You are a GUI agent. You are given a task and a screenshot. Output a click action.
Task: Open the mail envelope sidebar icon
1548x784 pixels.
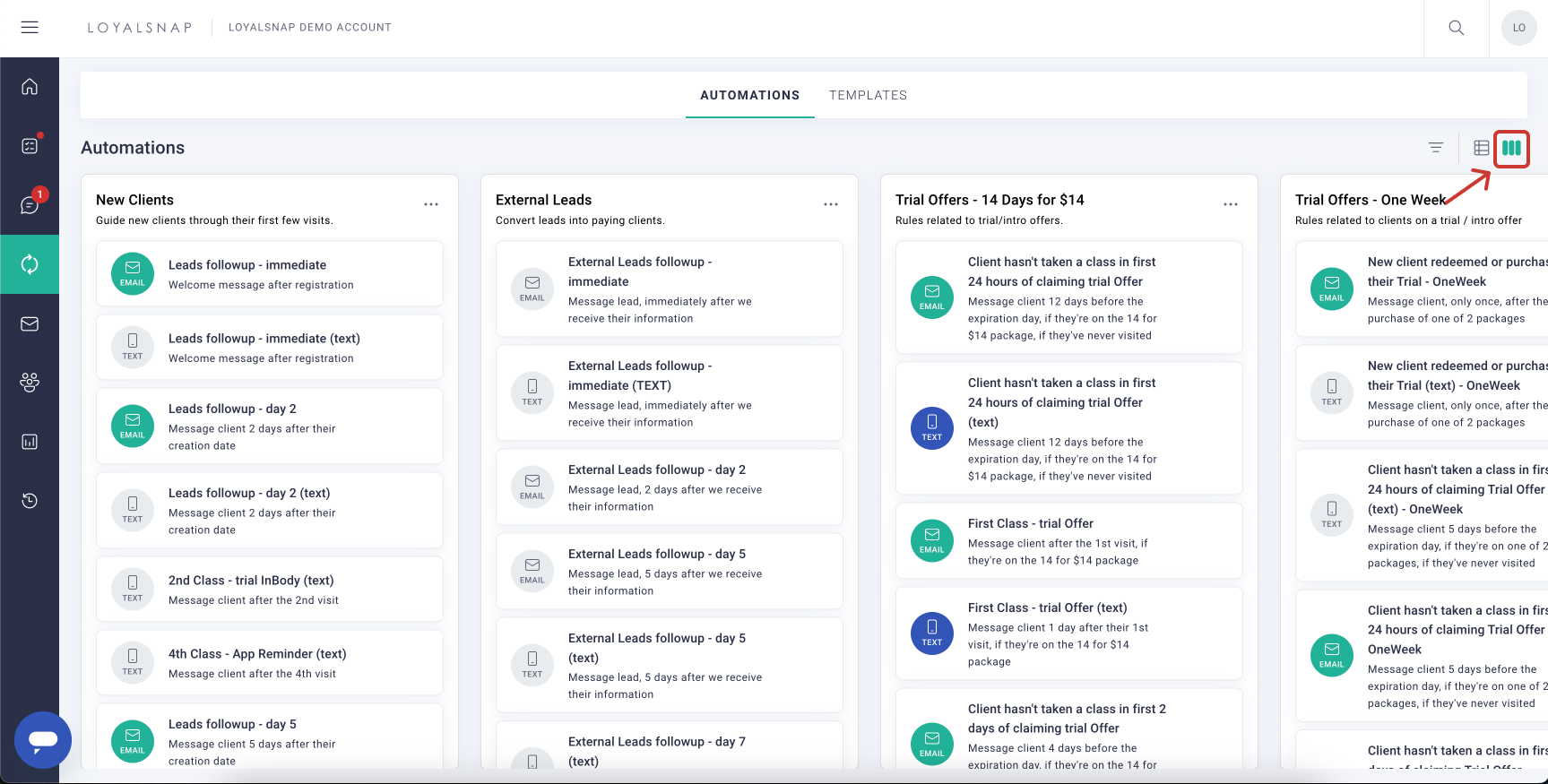pyautogui.click(x=30, y=323)
